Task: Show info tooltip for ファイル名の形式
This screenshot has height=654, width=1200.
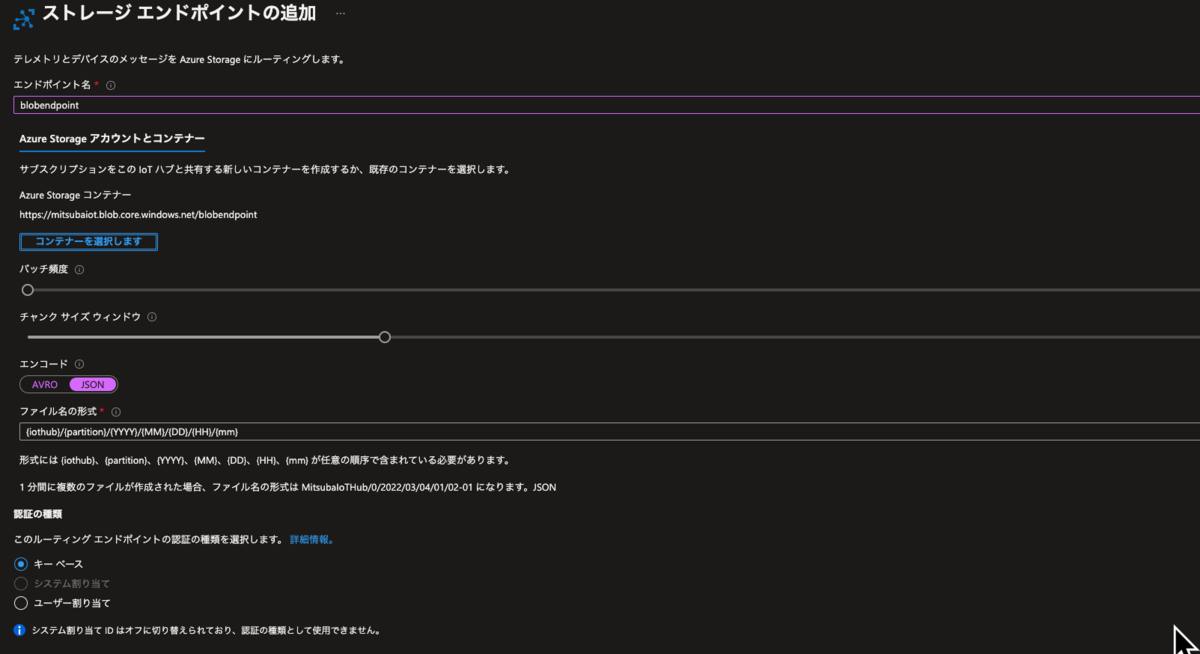Action: pos(116,412)
